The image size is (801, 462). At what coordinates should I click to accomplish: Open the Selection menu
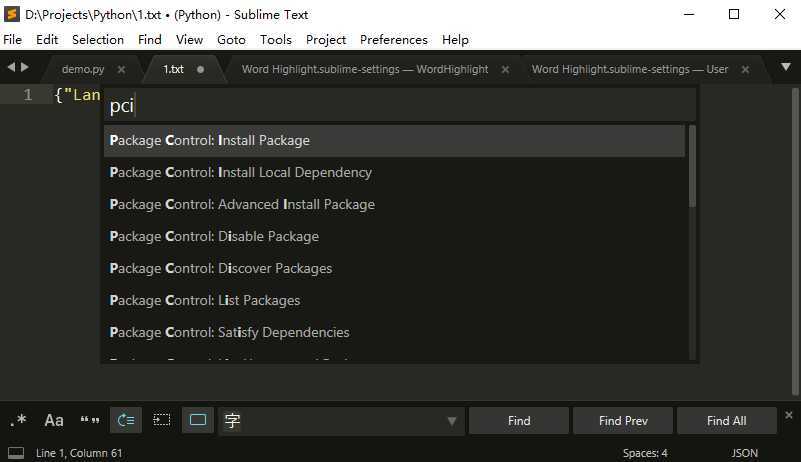pyautogui.click(x=98, y=40)
